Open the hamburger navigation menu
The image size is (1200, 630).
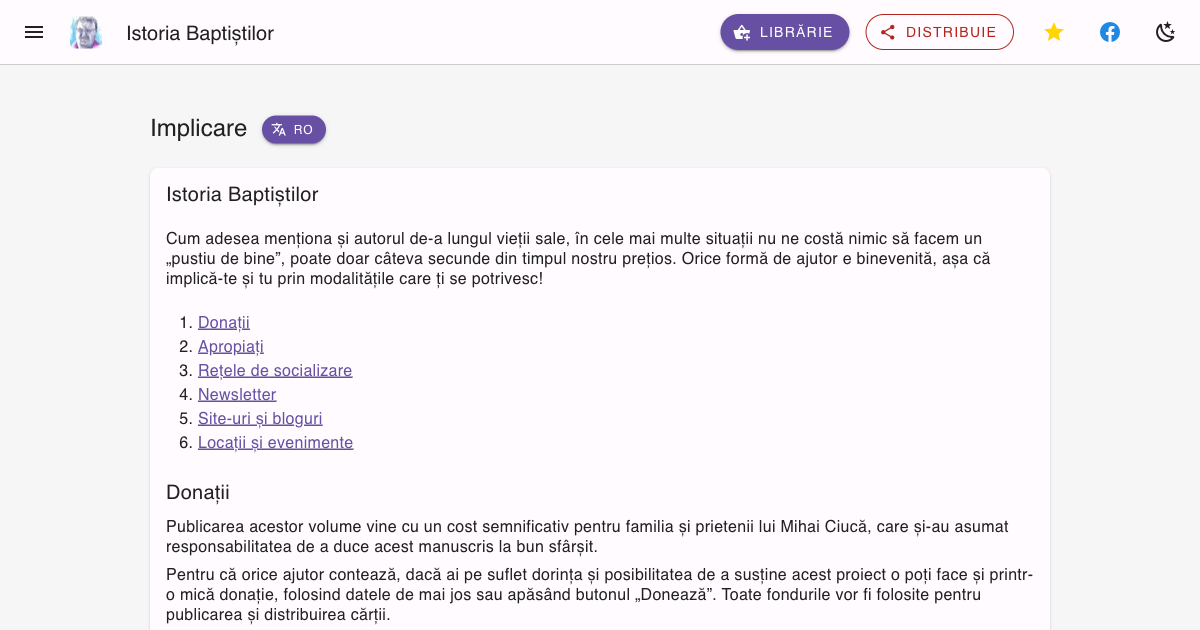[34, 32]
